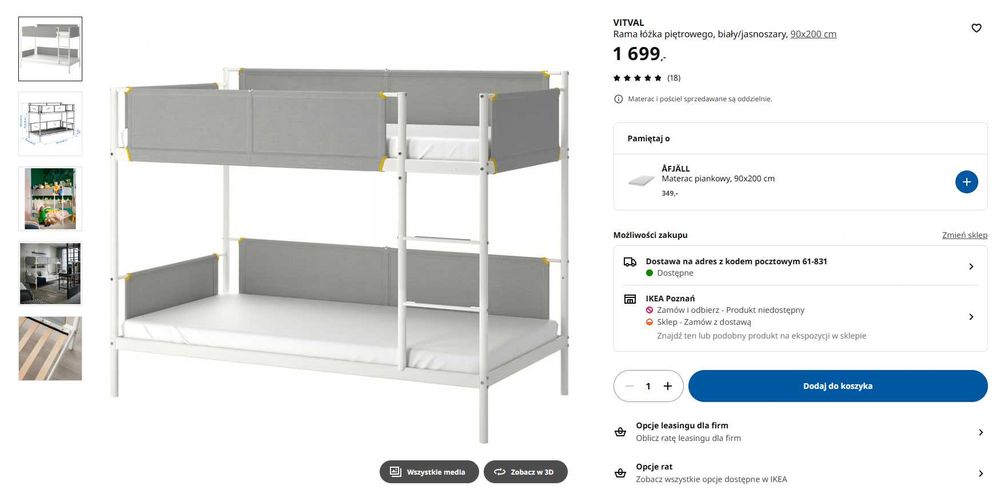Viewport: 1000px width, 497px height.
Task: Click Dodaj do koszyka button
Action: [837, 386]
